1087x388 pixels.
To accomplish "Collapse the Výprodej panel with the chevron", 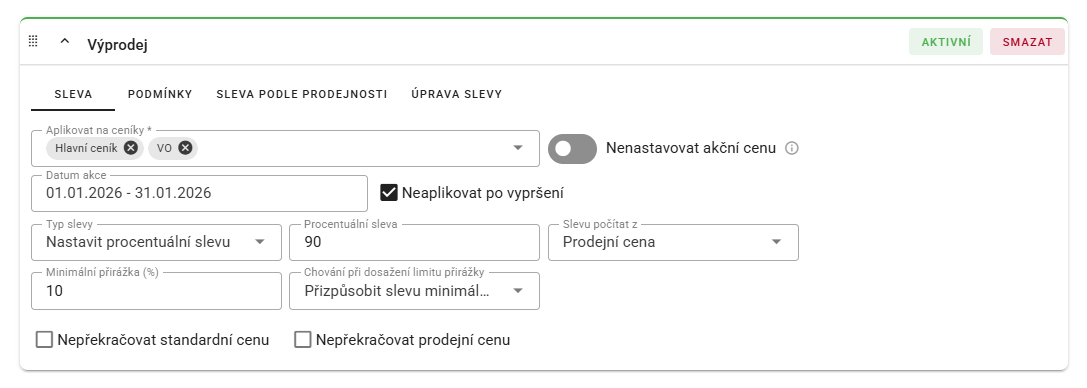I will [65, 42].
